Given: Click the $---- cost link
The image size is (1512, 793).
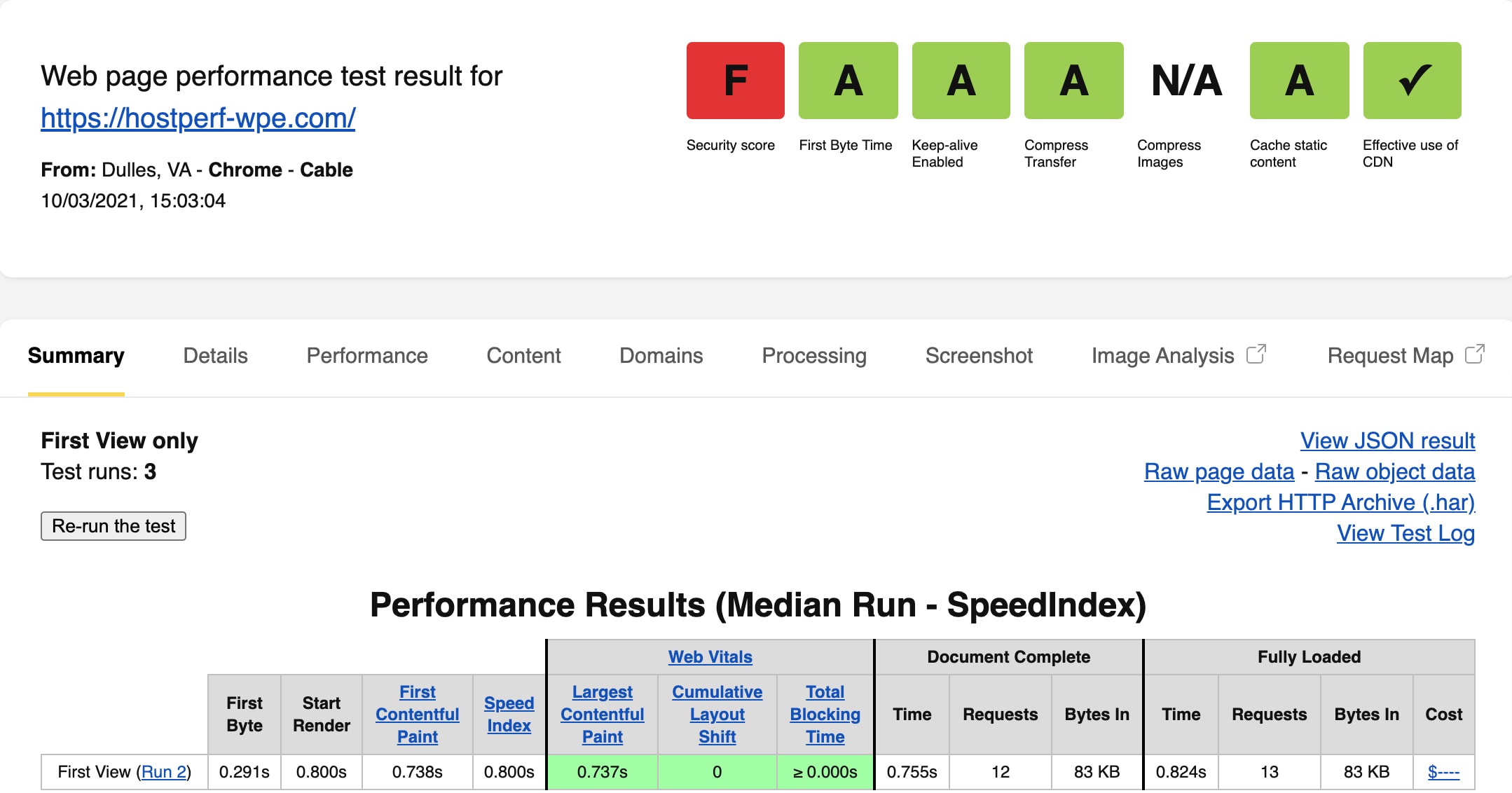Looking at the screenshot, I should [x=1443, y=772].
